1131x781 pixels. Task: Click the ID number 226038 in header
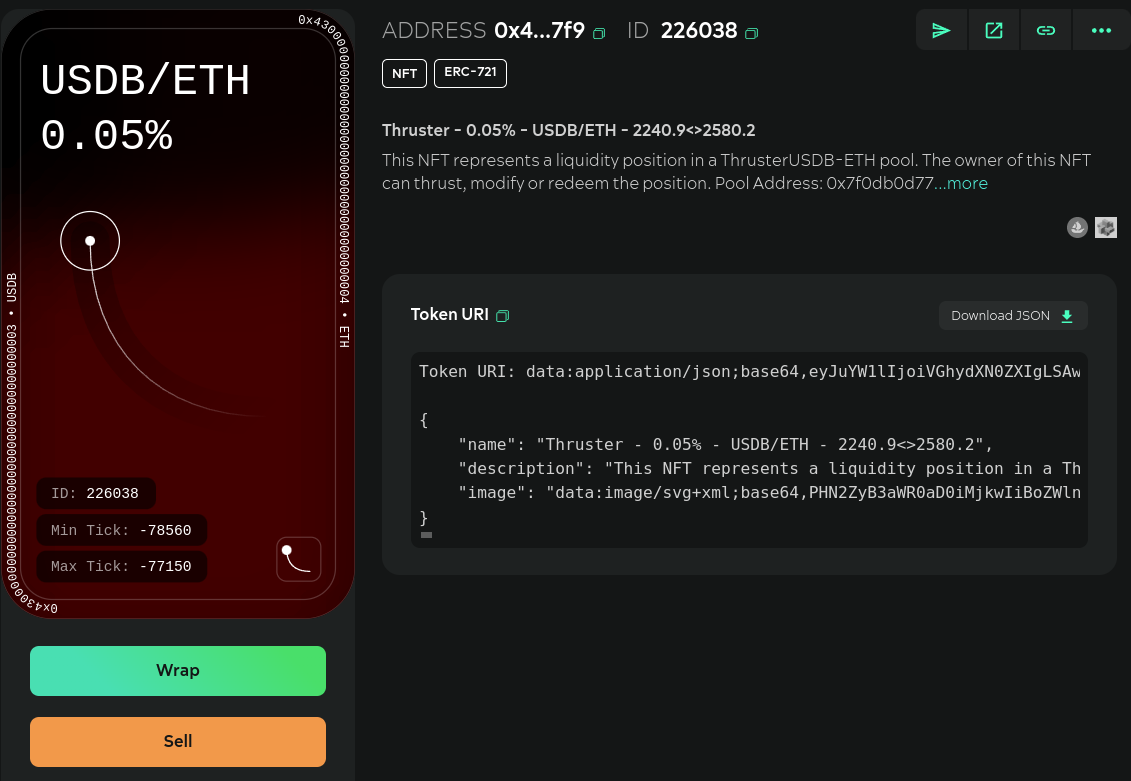[x=699, y=30]
